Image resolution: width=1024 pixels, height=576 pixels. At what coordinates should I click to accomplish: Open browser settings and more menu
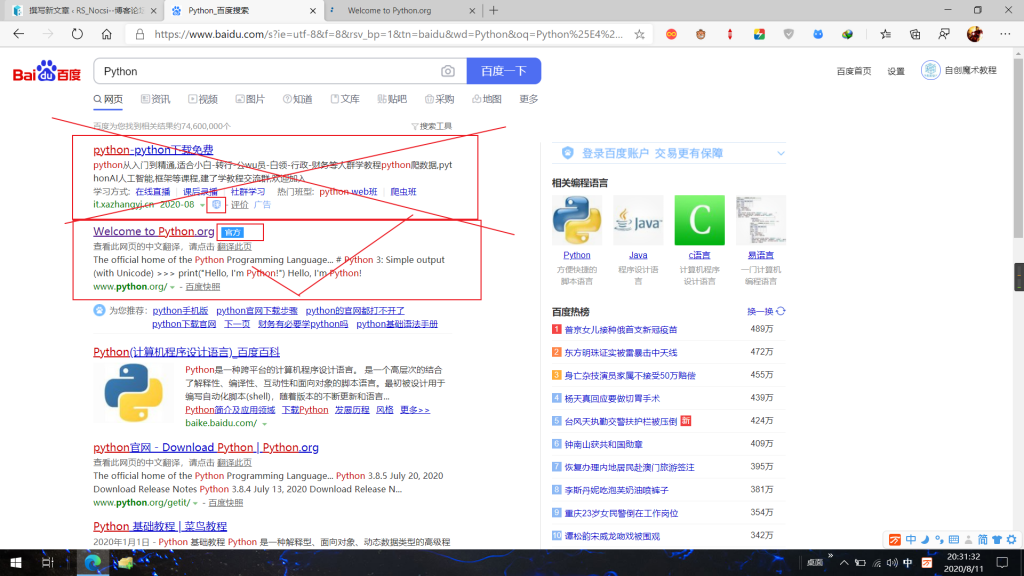(1005, 34)
